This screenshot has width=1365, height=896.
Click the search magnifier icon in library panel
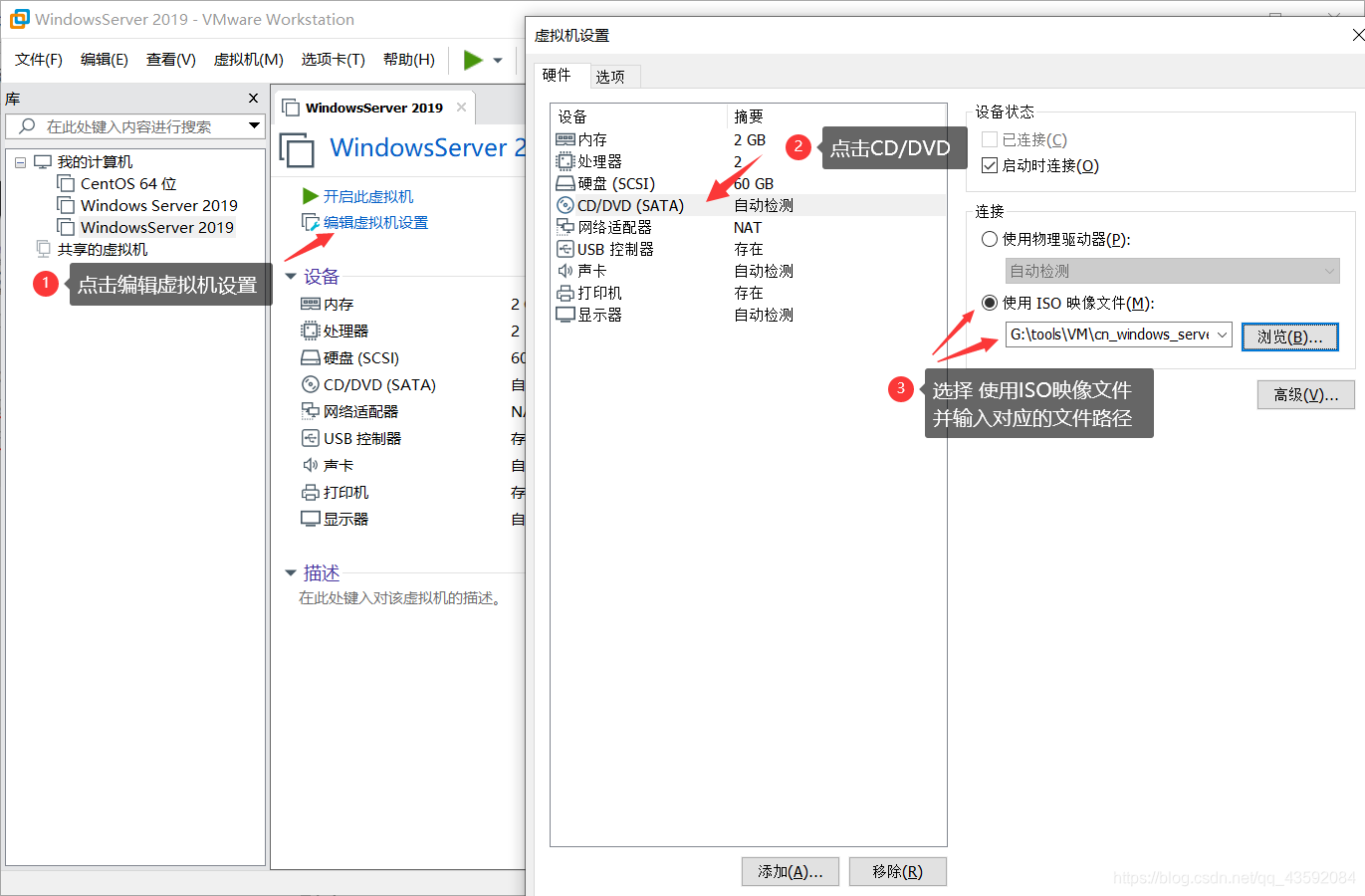pyautogui.click(x=27, y=126)
